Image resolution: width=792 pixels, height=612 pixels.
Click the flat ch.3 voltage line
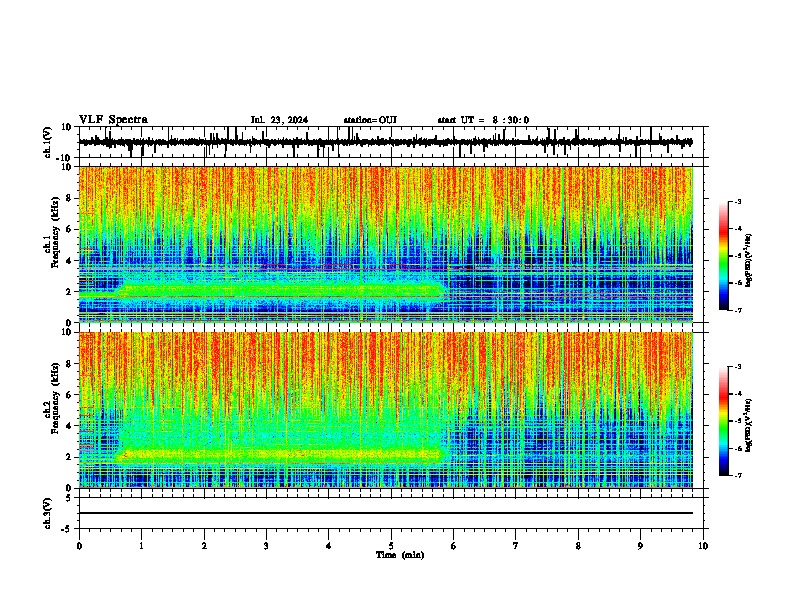385,513
